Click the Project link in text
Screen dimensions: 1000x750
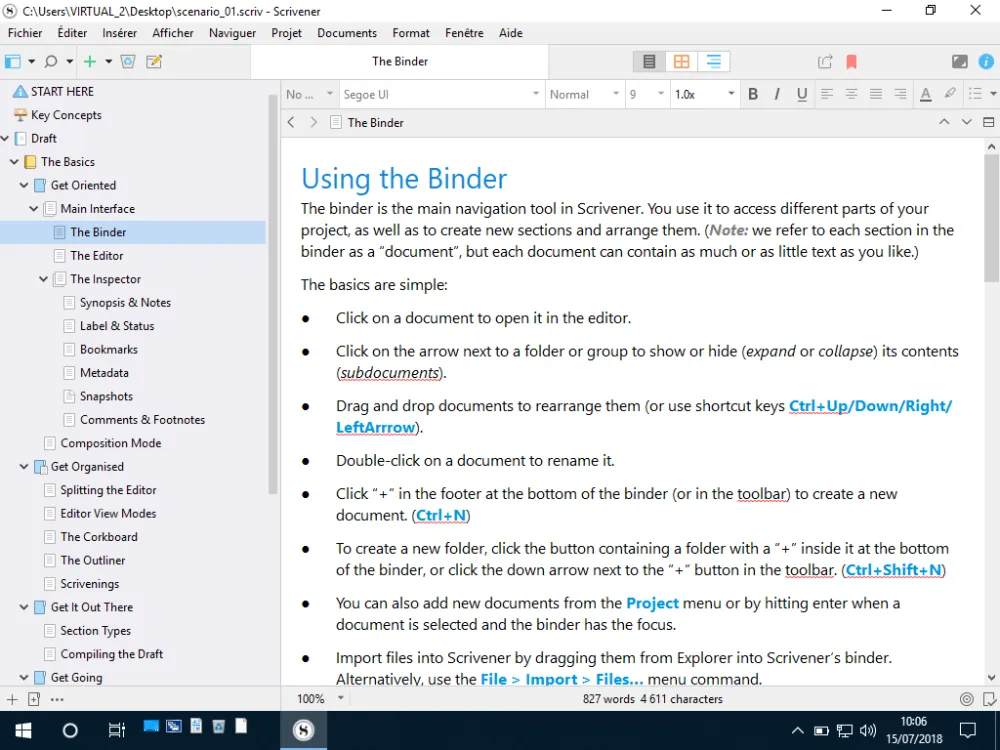652,603
